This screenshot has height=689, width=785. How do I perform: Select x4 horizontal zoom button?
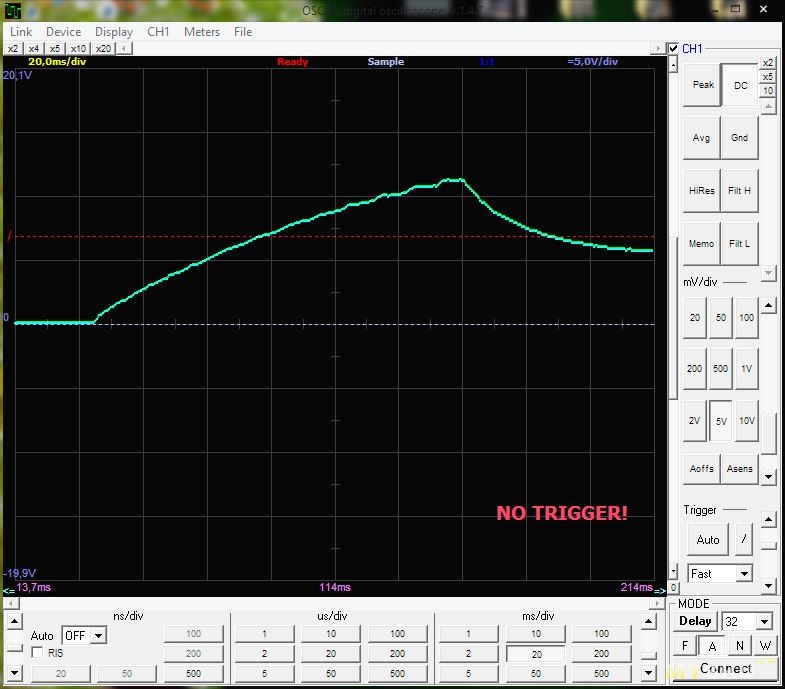point(34,49)
